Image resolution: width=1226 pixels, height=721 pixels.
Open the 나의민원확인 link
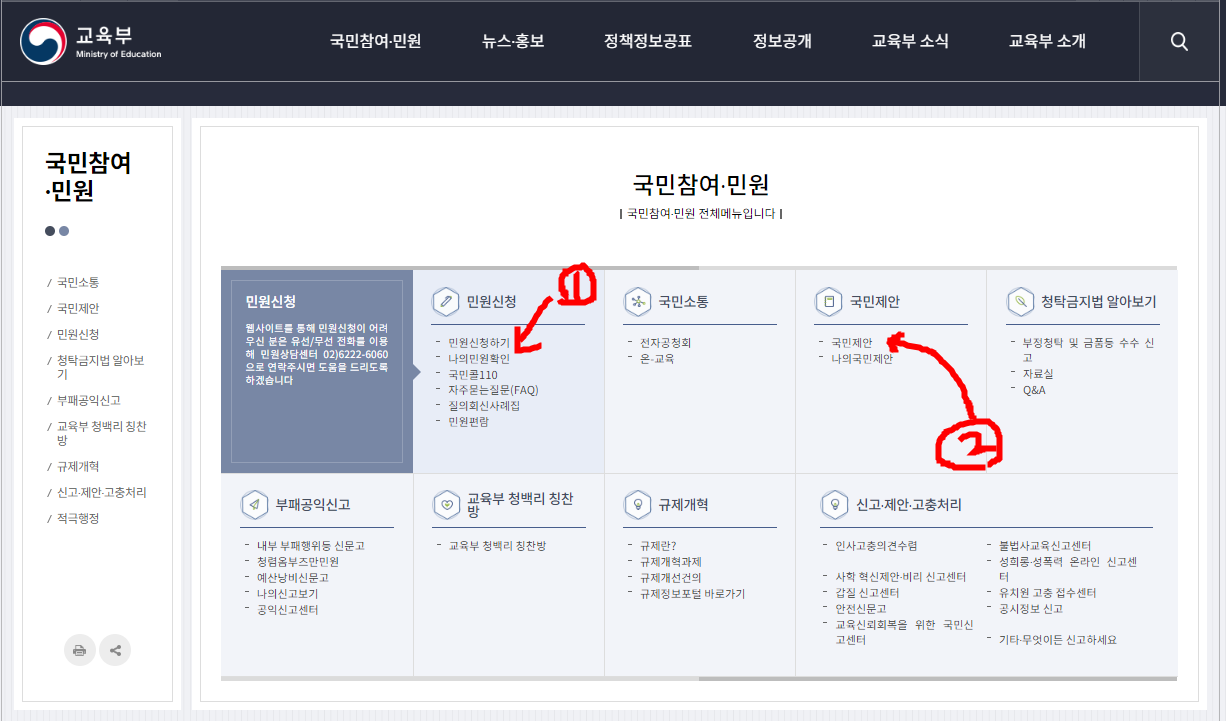479,359
